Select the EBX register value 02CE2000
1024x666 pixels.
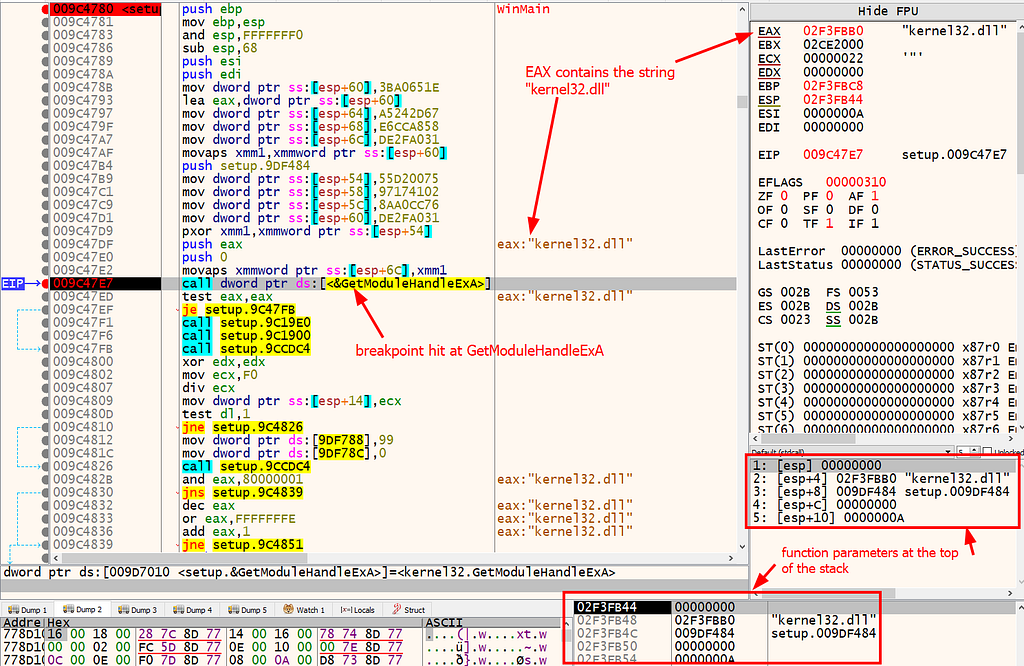click(x=833, y=44)
